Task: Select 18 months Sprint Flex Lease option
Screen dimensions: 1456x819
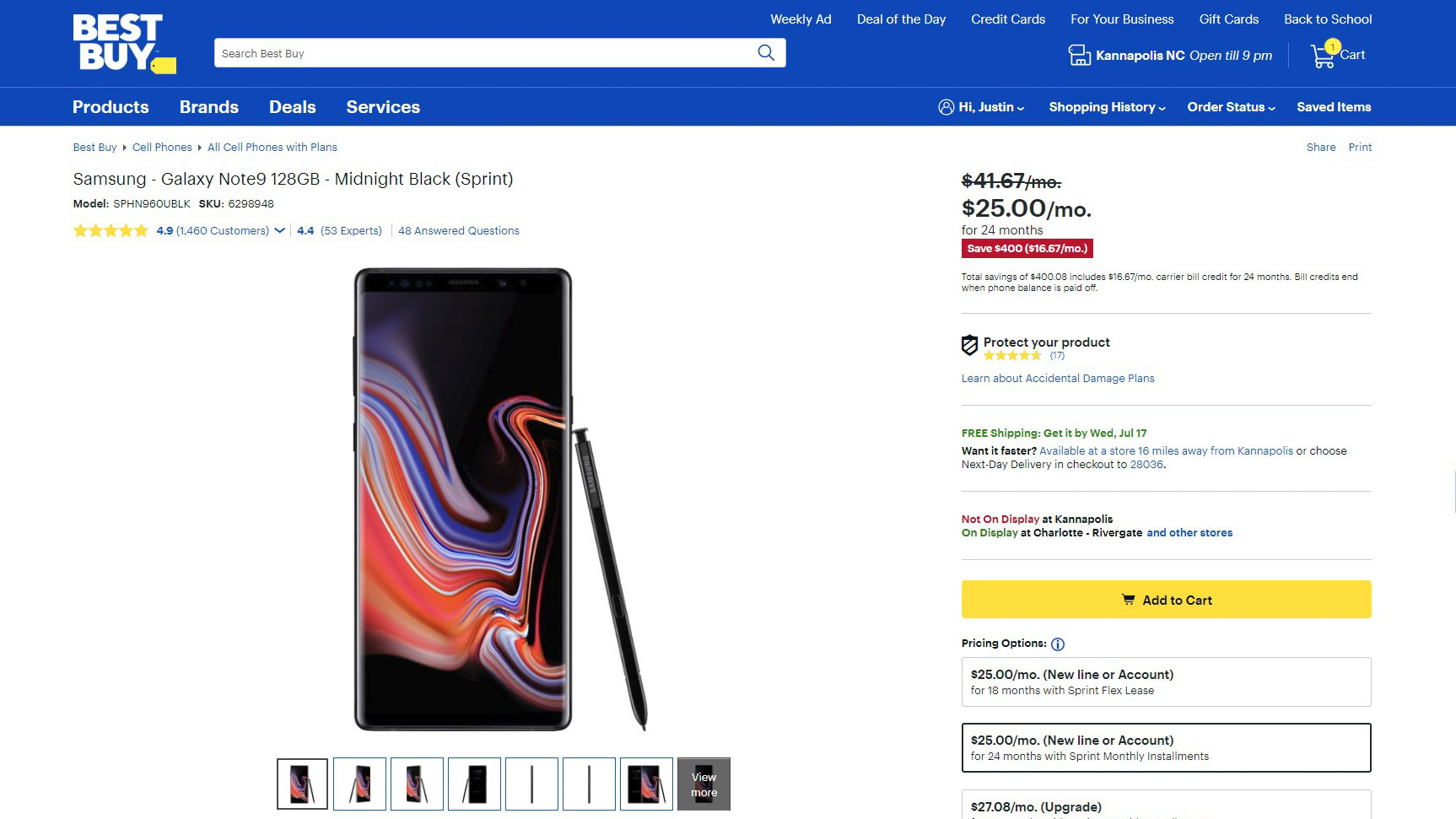Action: [x=1166, y=682]
